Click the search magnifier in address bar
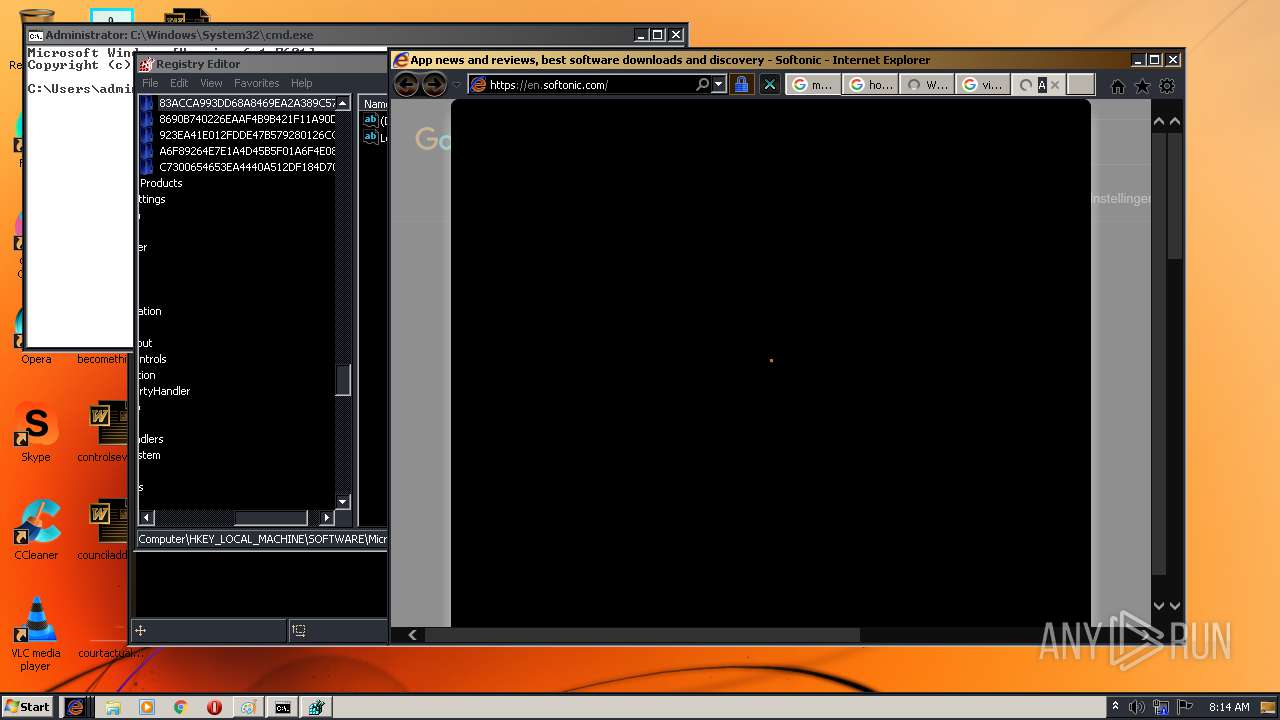Image resolution: width=1280 pixels, height=720 pixels. point(703,85)
